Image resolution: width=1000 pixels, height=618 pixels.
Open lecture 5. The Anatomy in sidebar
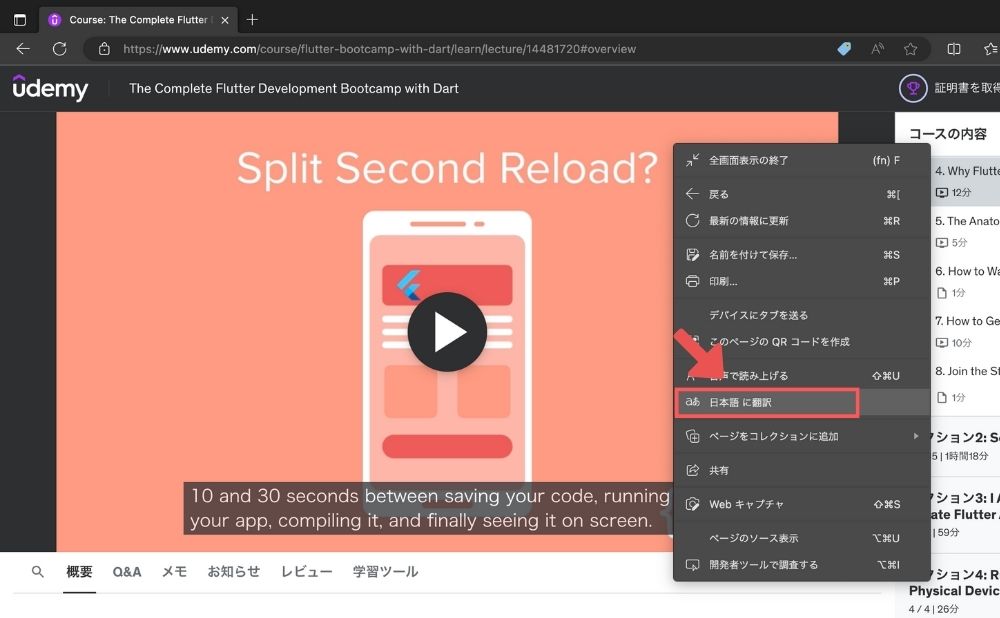[x=966, y=231]
